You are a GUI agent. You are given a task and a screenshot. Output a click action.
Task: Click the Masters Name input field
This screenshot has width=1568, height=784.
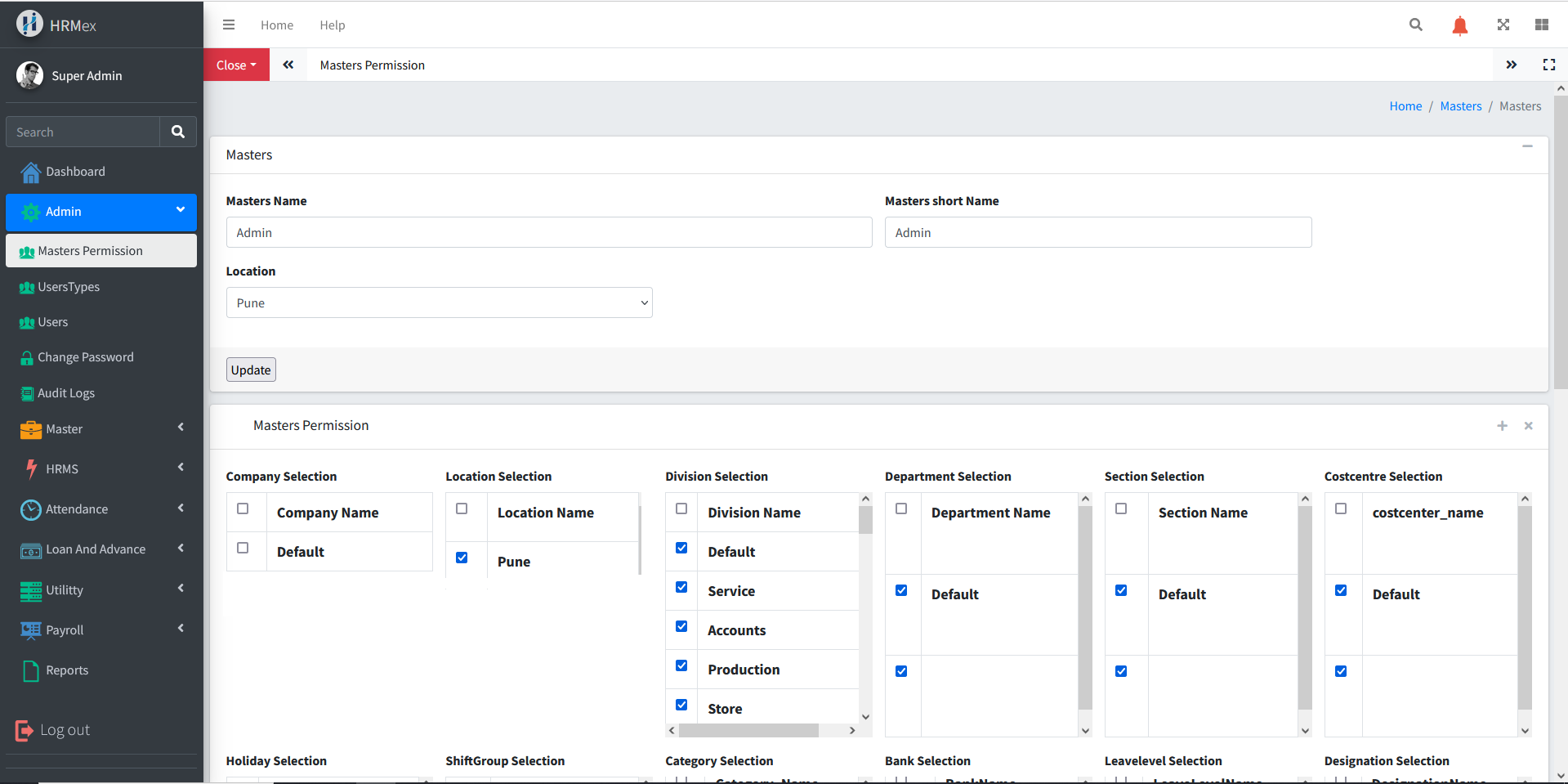coord(548,232)
